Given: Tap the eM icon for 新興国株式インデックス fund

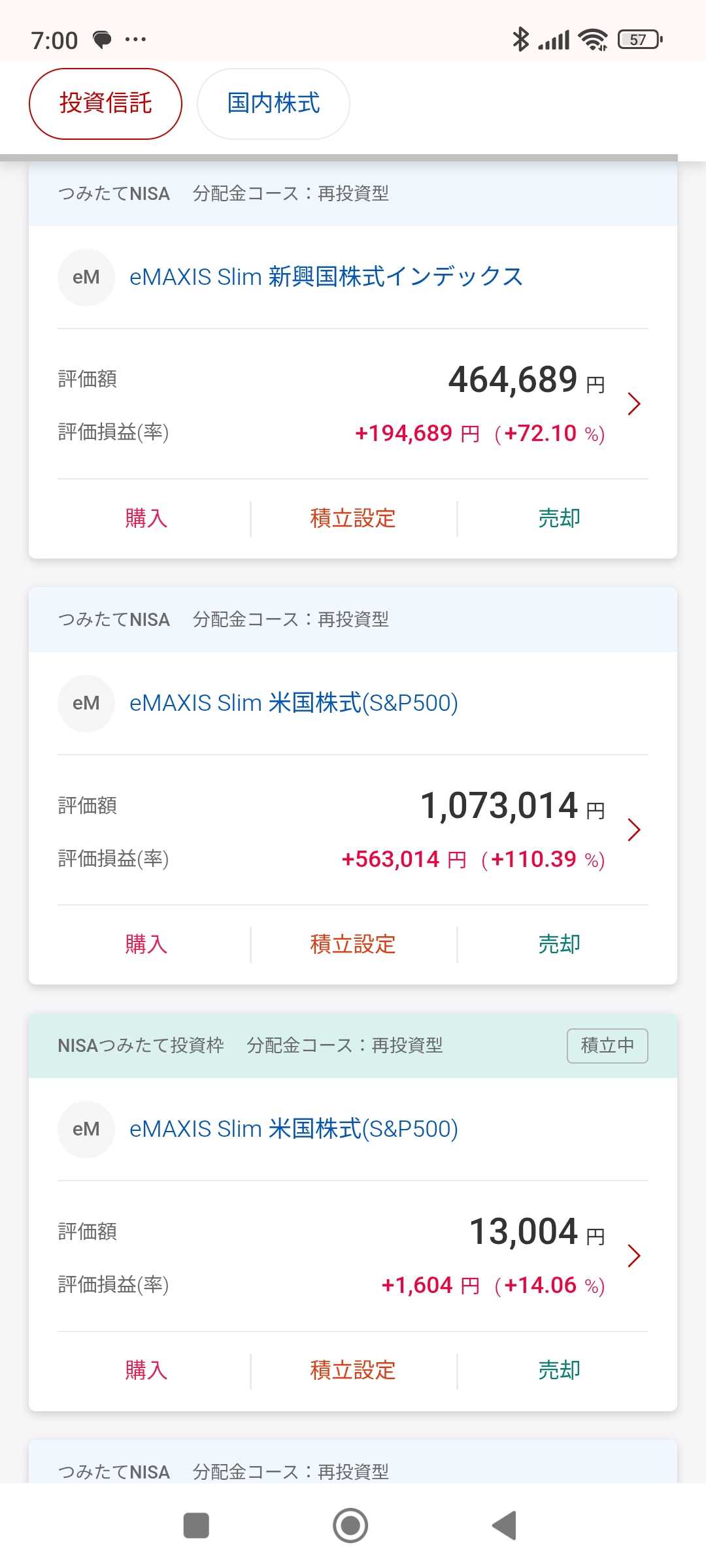Looking at the screenshot, I should click(86, 278).
